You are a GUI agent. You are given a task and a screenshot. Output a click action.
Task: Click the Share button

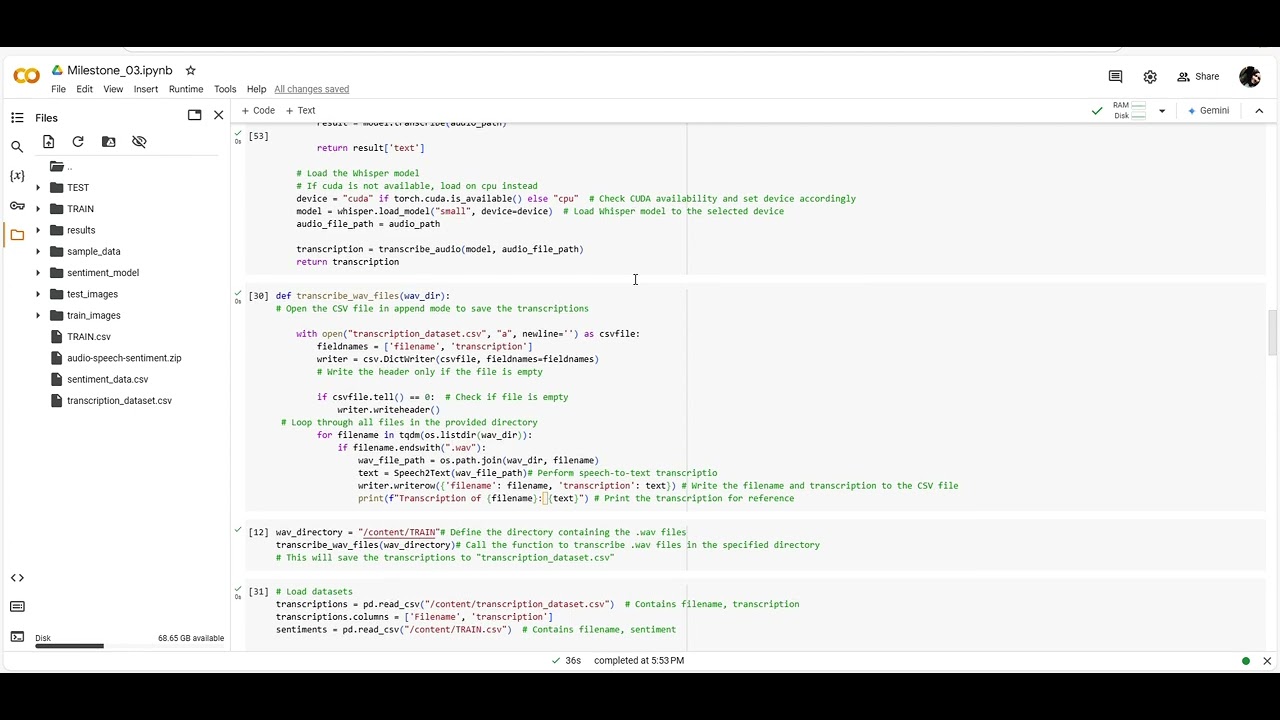1198,77
